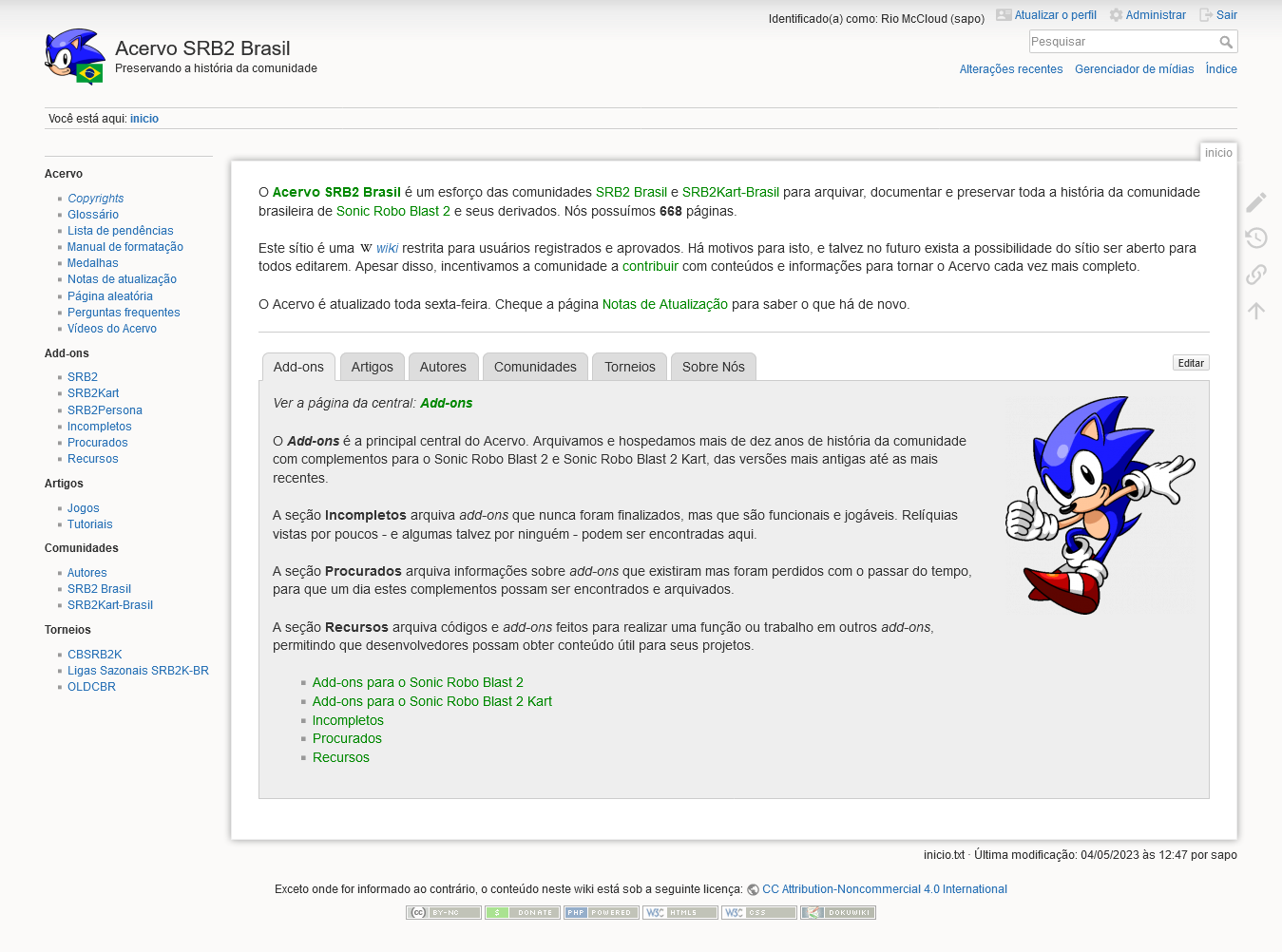Click the SRB2Kart-Brasil link in intro paragraph

[731, 192]
